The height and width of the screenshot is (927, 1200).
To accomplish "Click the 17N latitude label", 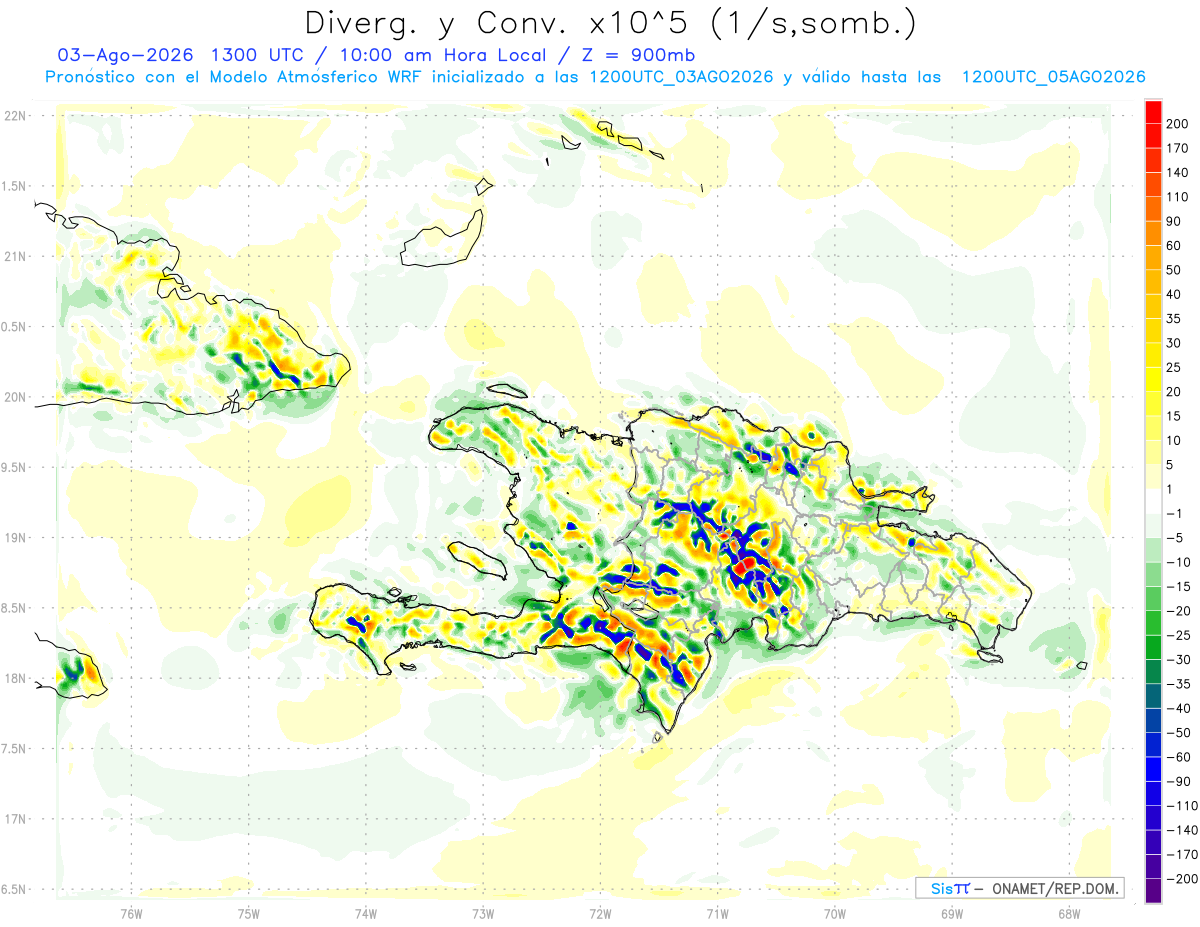I will tap(15, 819).
